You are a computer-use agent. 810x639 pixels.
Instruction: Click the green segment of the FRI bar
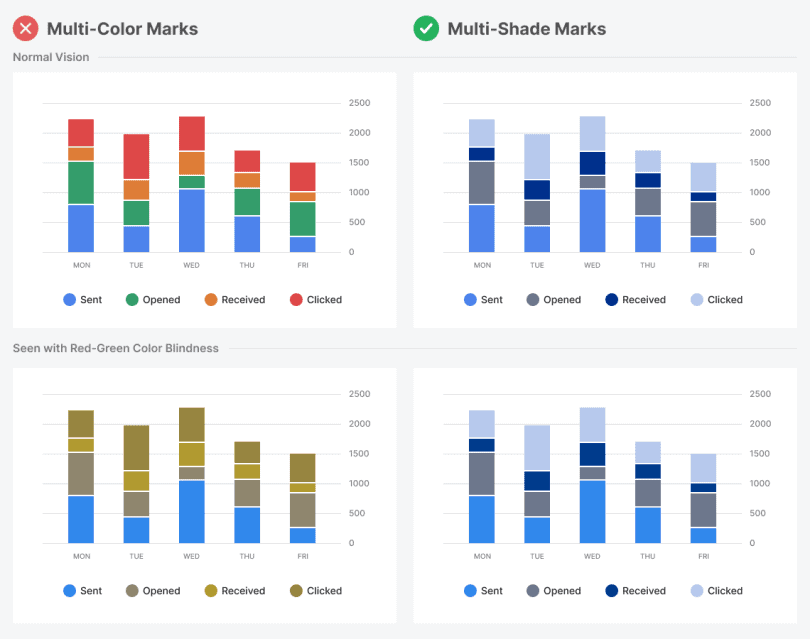pyautogui.click(x=302, y=219)
